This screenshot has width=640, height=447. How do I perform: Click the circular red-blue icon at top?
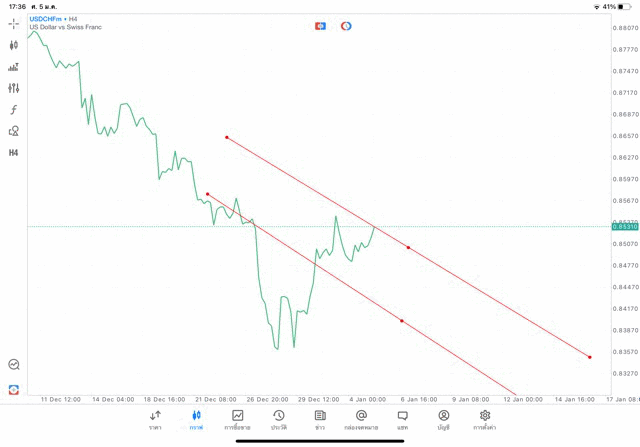click(346, 26)
